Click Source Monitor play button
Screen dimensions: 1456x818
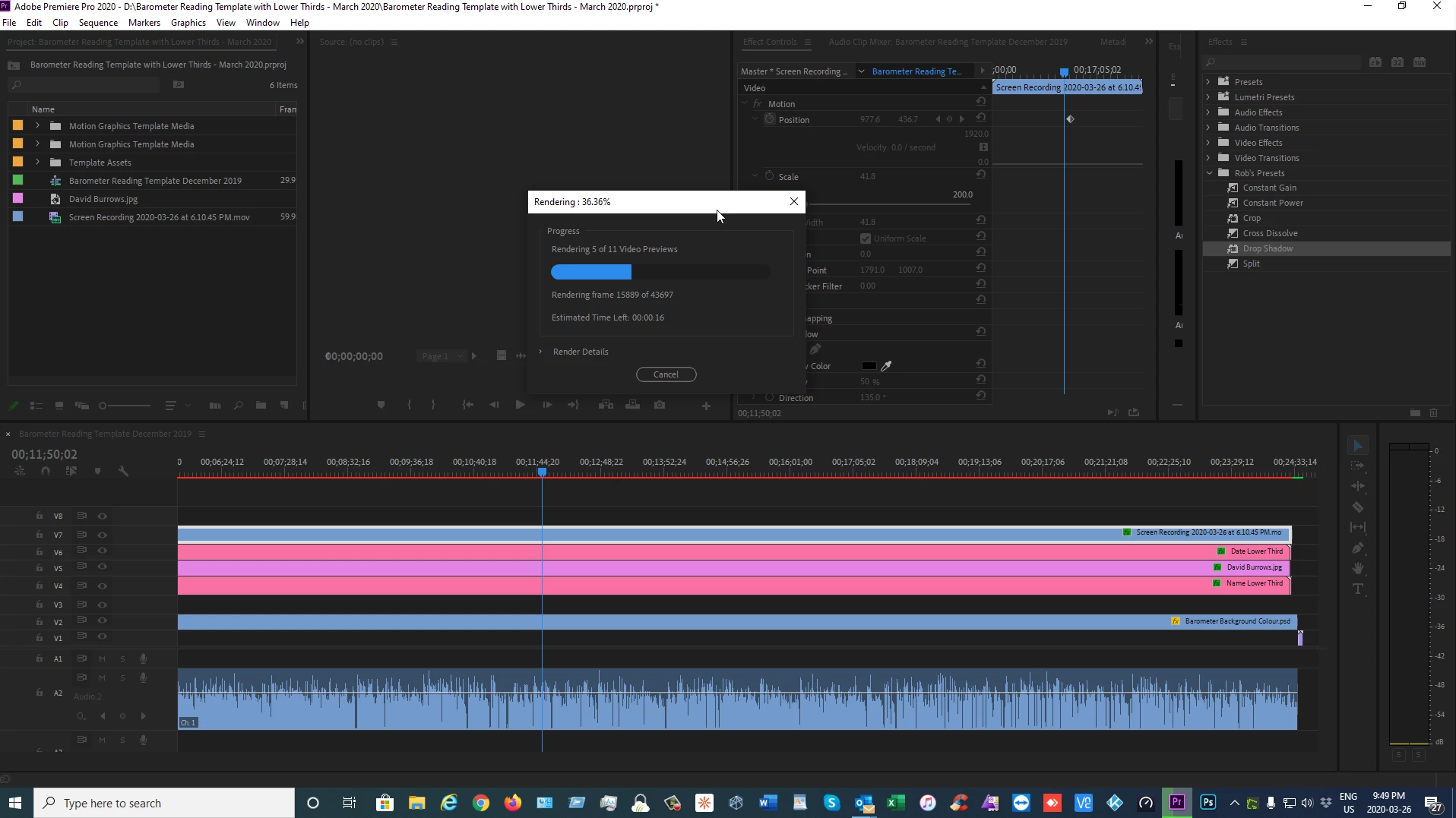[520, 405]
